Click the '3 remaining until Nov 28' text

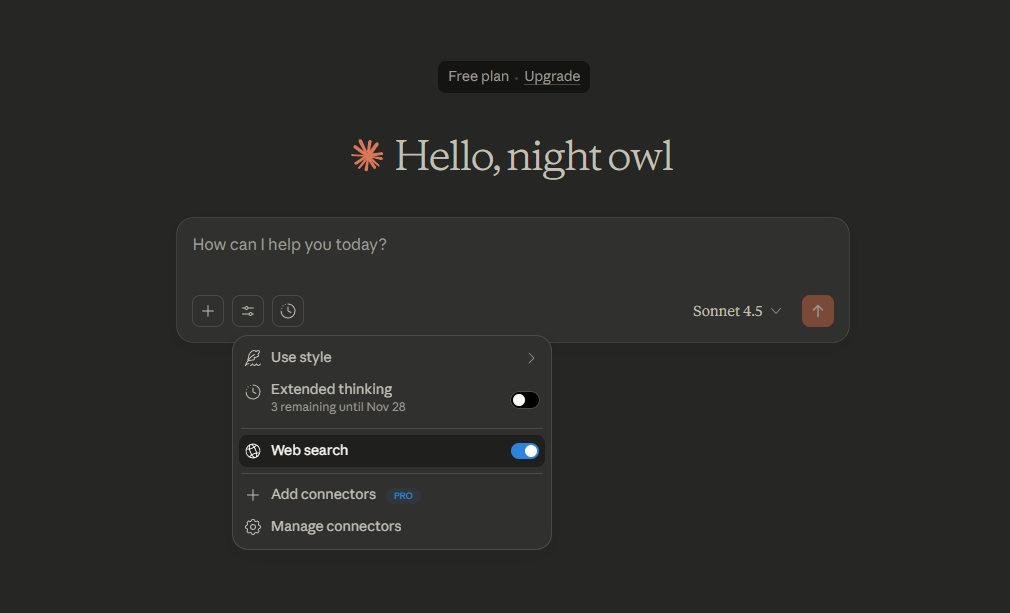click(338, 407)
